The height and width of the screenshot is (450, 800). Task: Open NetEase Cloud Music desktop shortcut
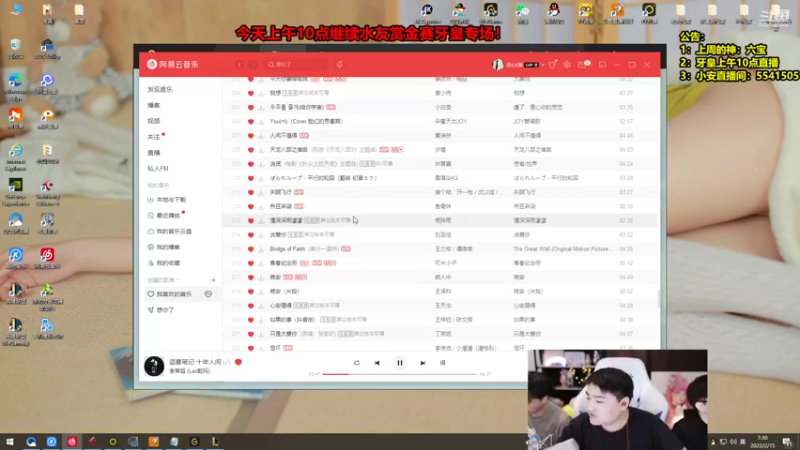pyautogui.click(x=47, y=258)
